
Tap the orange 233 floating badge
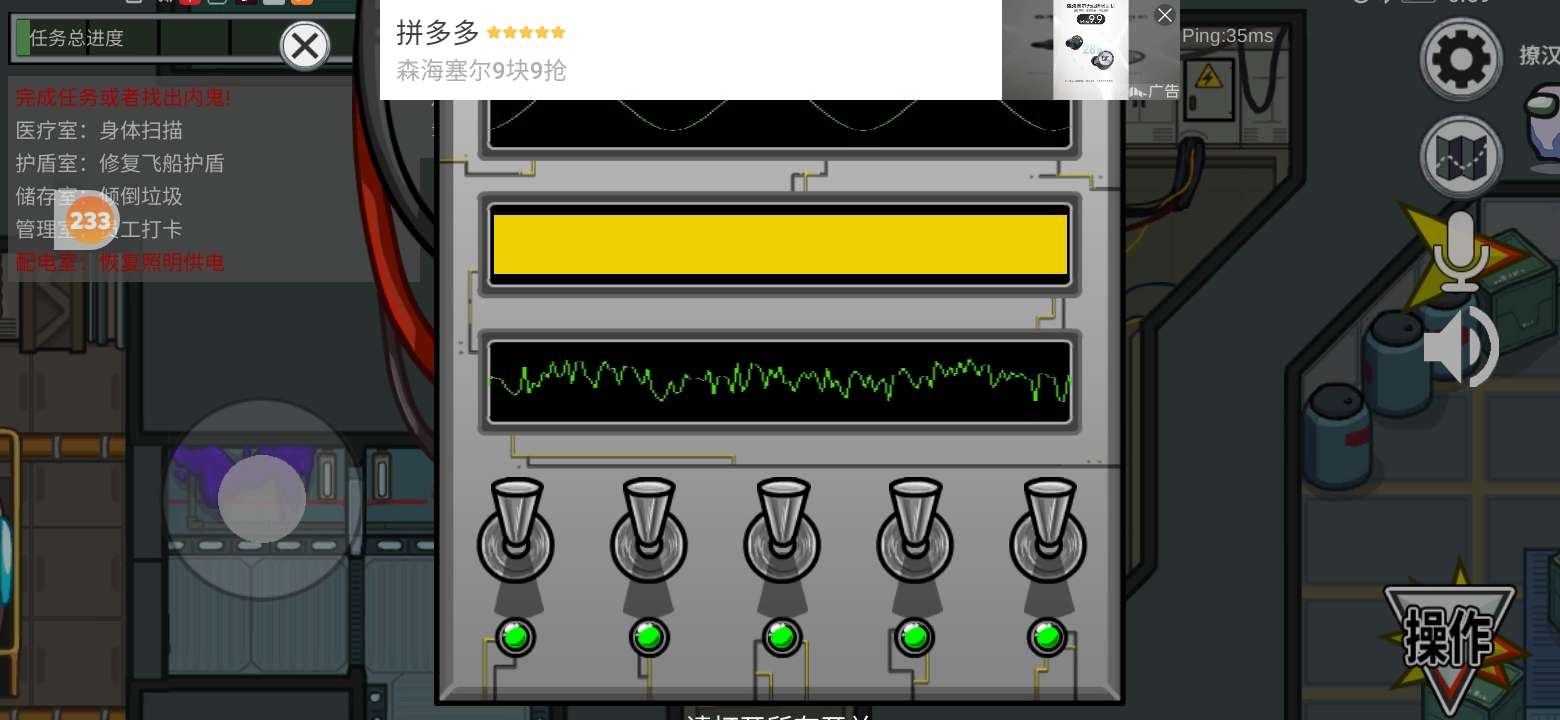click(x=90, y=221)
